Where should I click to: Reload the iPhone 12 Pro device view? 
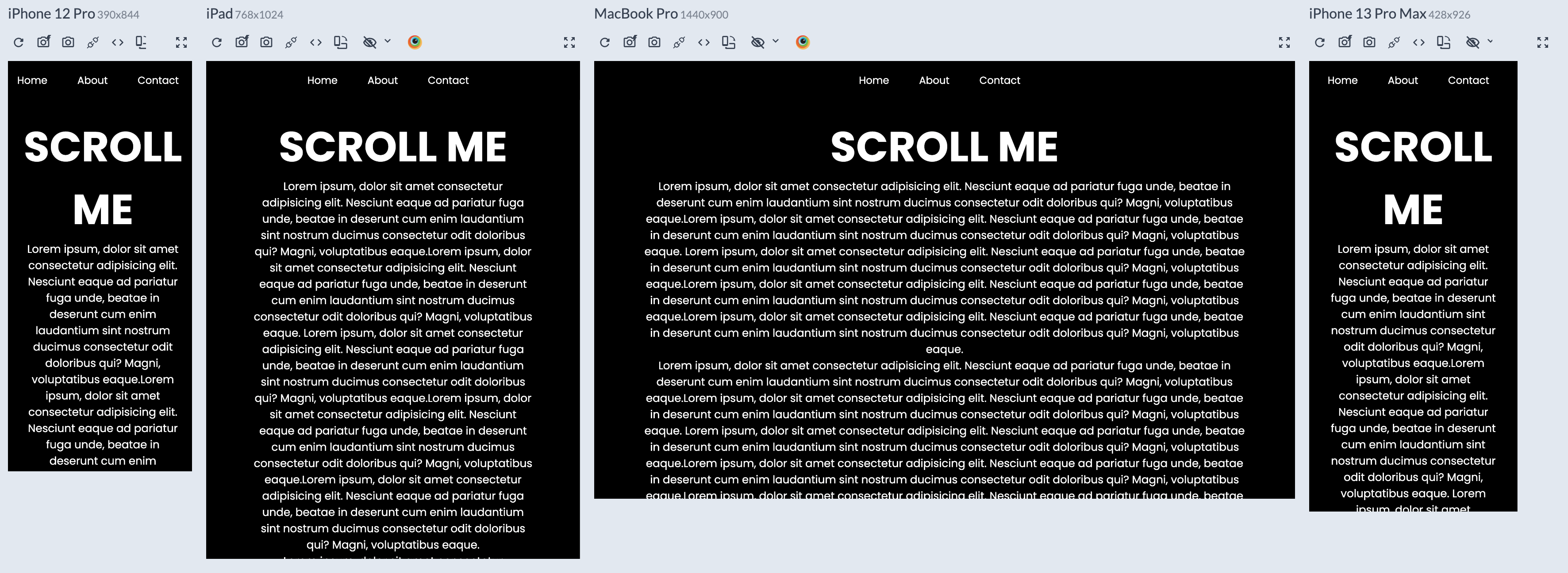tap(19, 42)
